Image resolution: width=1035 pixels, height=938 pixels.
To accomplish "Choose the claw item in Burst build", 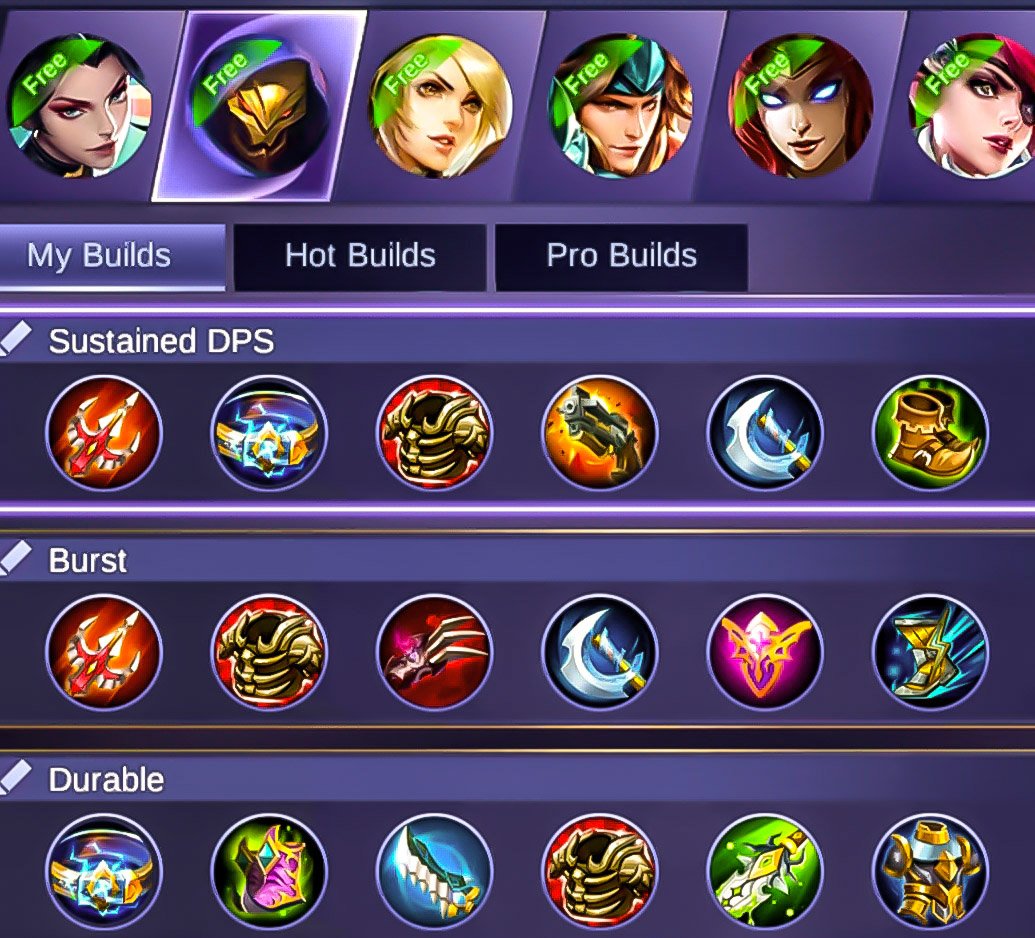I will coord(434,652).
